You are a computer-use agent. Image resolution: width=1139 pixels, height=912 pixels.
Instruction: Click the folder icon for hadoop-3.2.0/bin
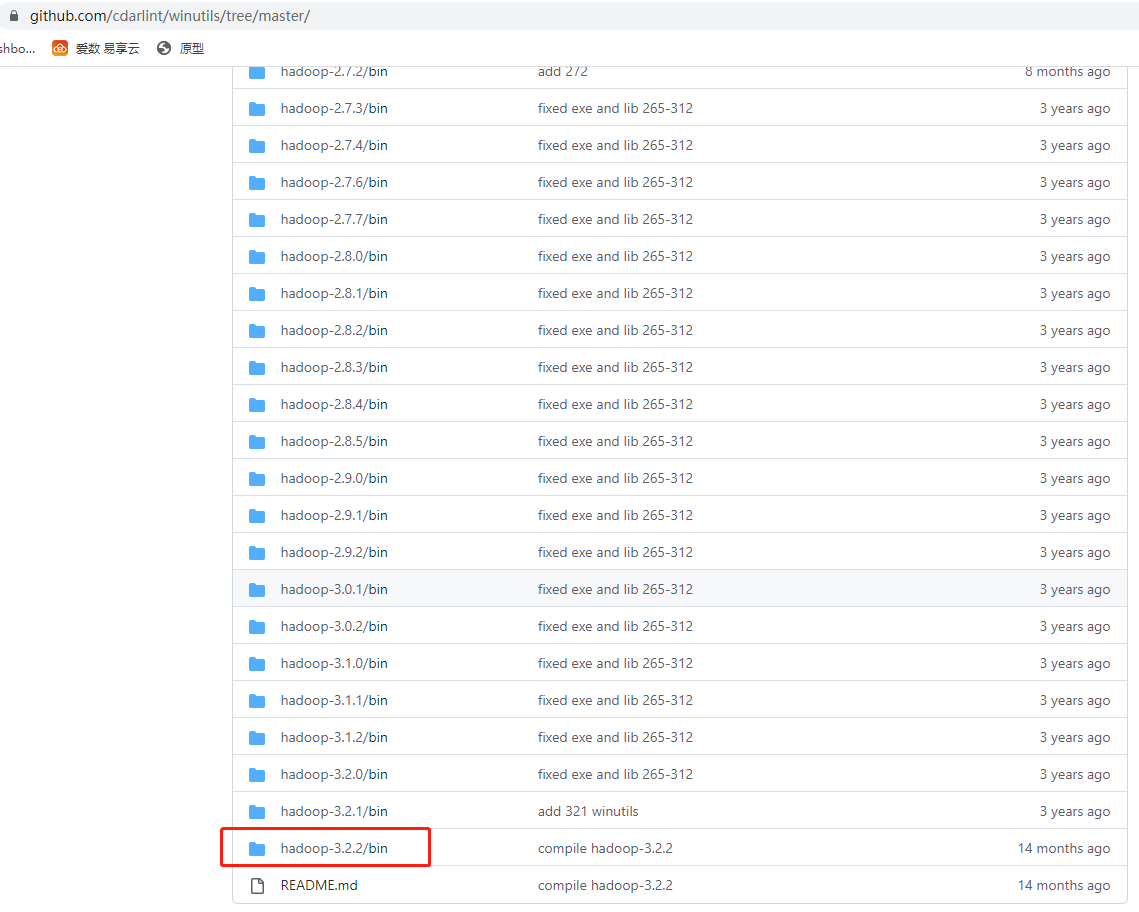257,775
